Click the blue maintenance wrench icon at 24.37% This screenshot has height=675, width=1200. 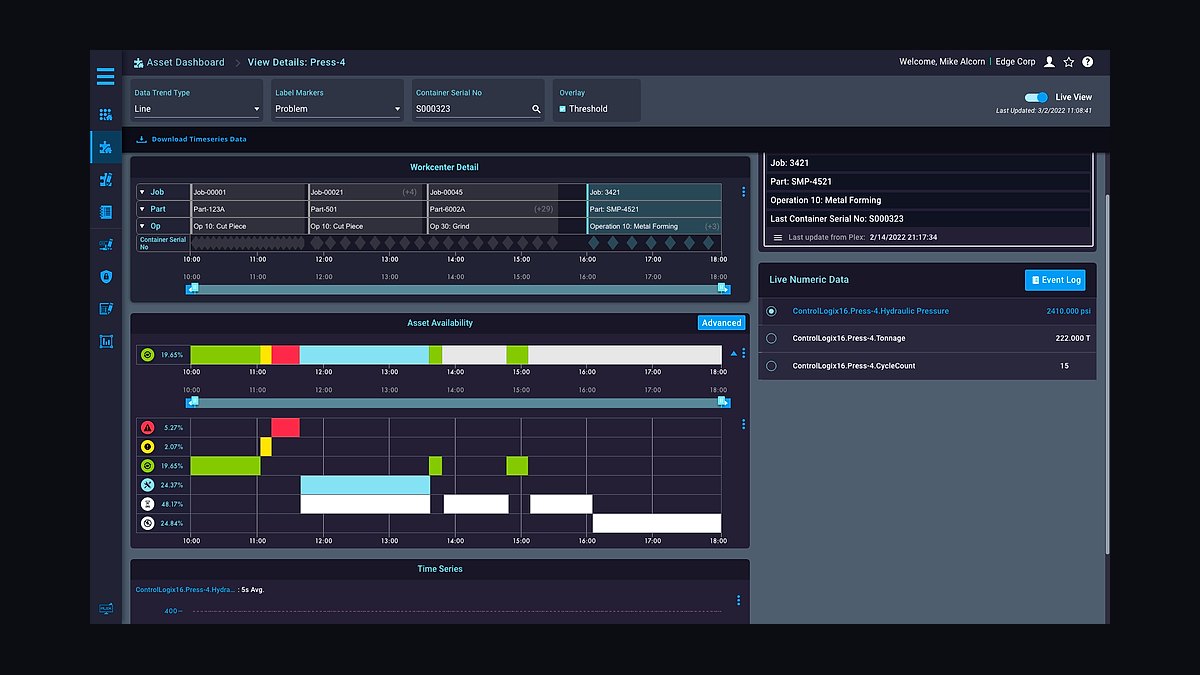point(147,485)
